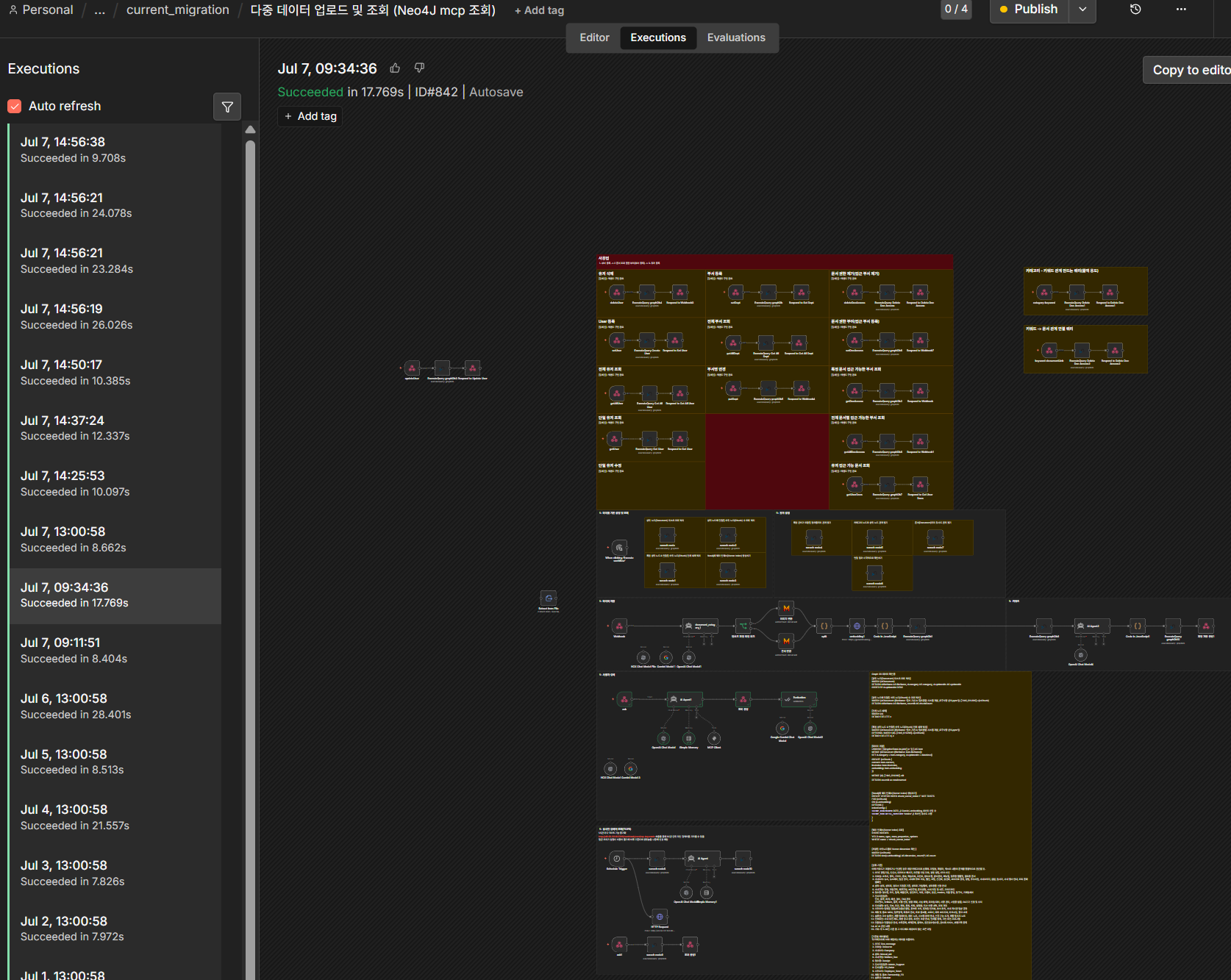Click the Publish button
Viewport: 1231px width, 980px height.
click(x=1029, y=10)
